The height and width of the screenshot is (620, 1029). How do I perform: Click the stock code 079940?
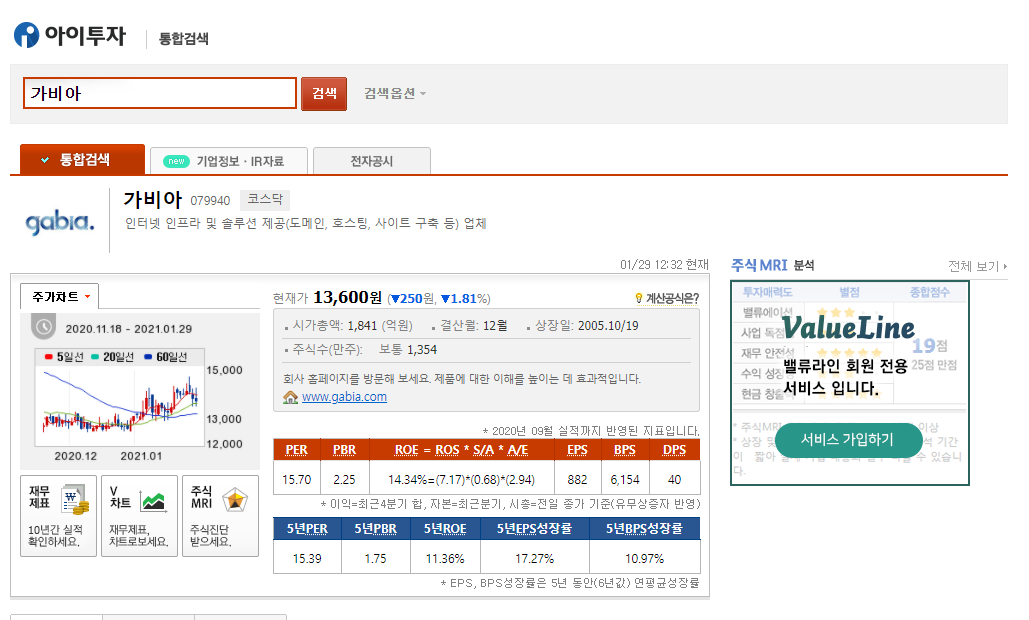[210, 200]
